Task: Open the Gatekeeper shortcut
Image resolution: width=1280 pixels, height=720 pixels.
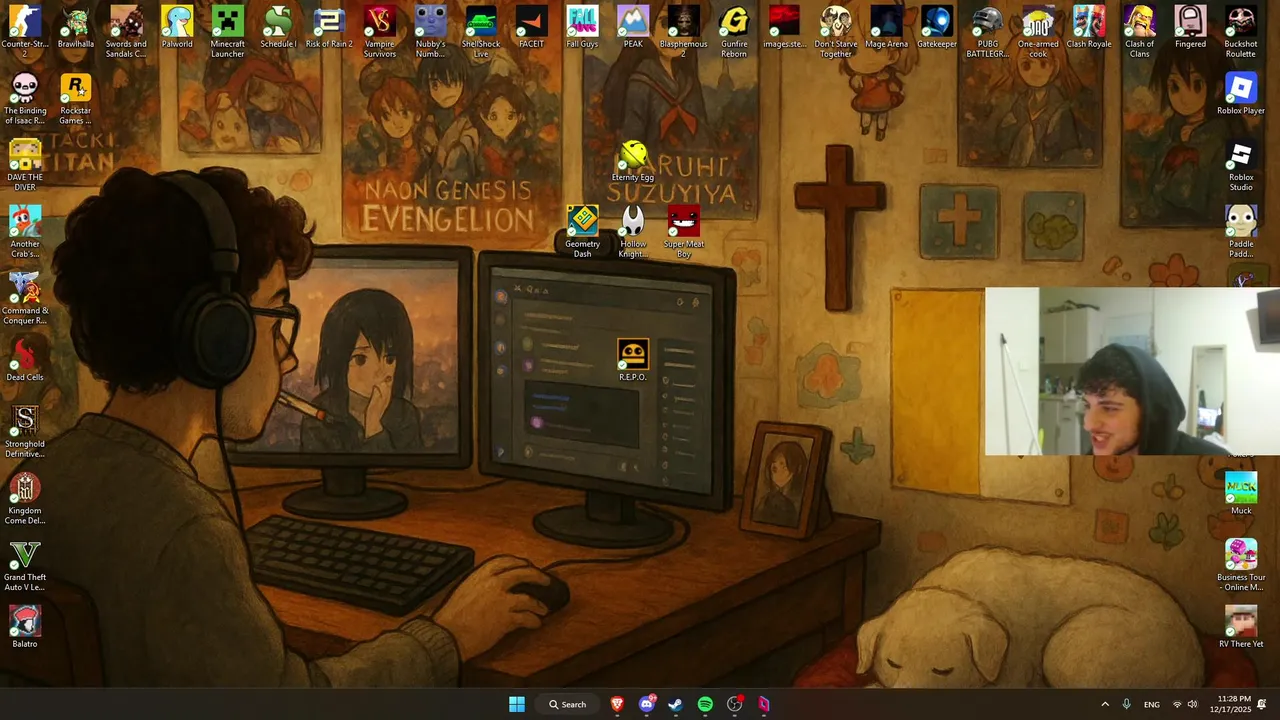Action: pyautogui.click(x=937, y=27)
